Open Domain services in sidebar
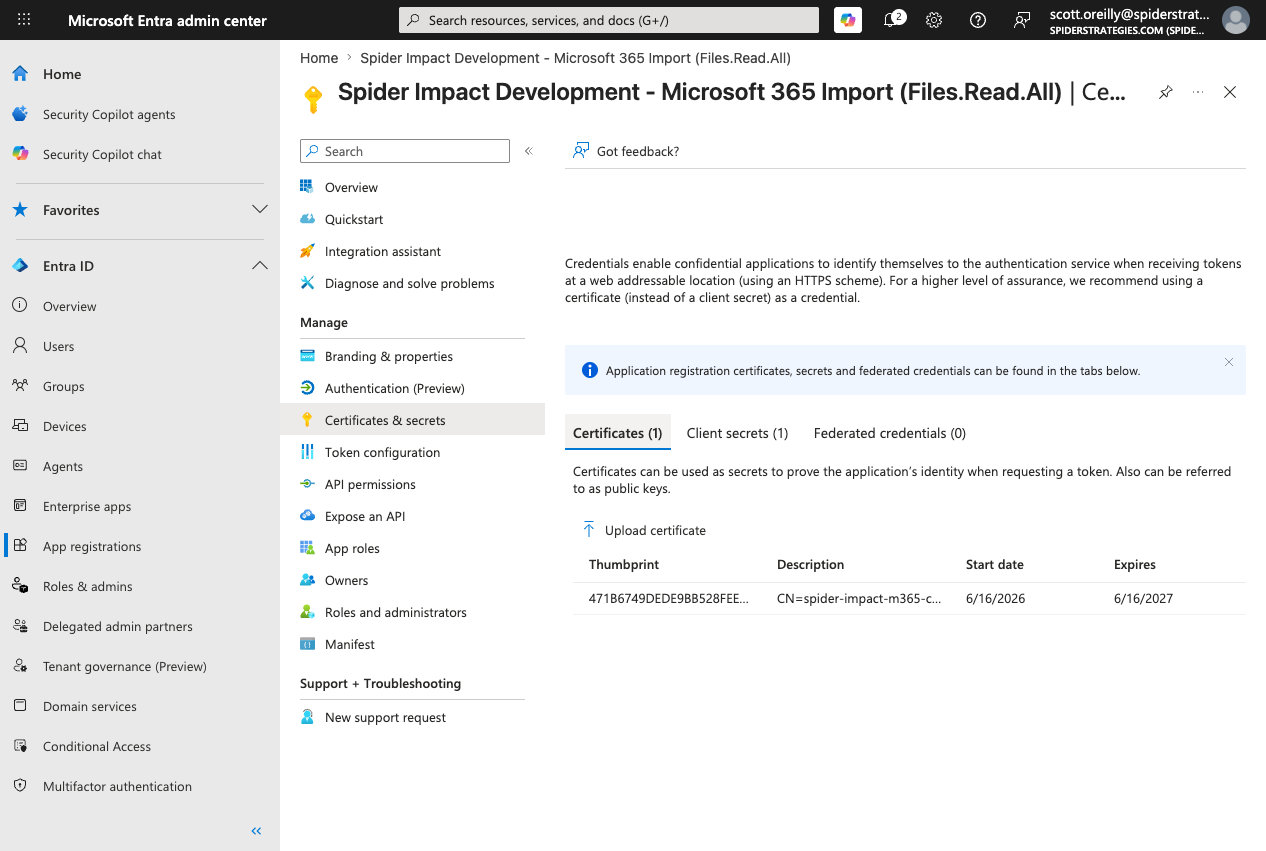The height and width of the screenshot is (851, 1266). pyautogui.click(x=90, y=706)
